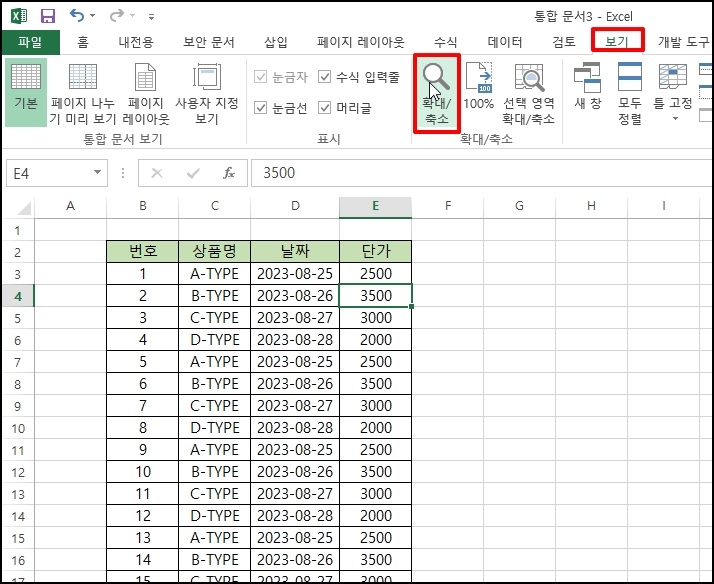714x584 pixels.
Task: Open the 확대/축소 zoom dialog
Action: click(x=437, y=93)
